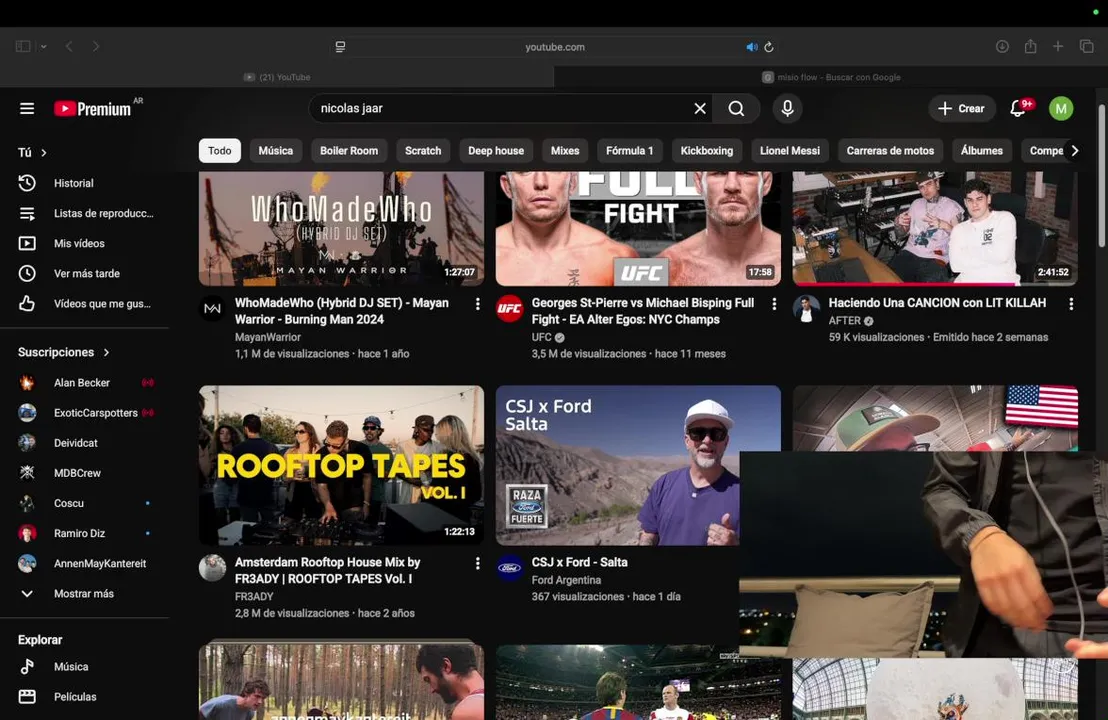Open WhoMadeWho Hybrid DJ Set thumbnail
Image resolution: width=1108 pixels, height=720 pixels.
point(341,228)
